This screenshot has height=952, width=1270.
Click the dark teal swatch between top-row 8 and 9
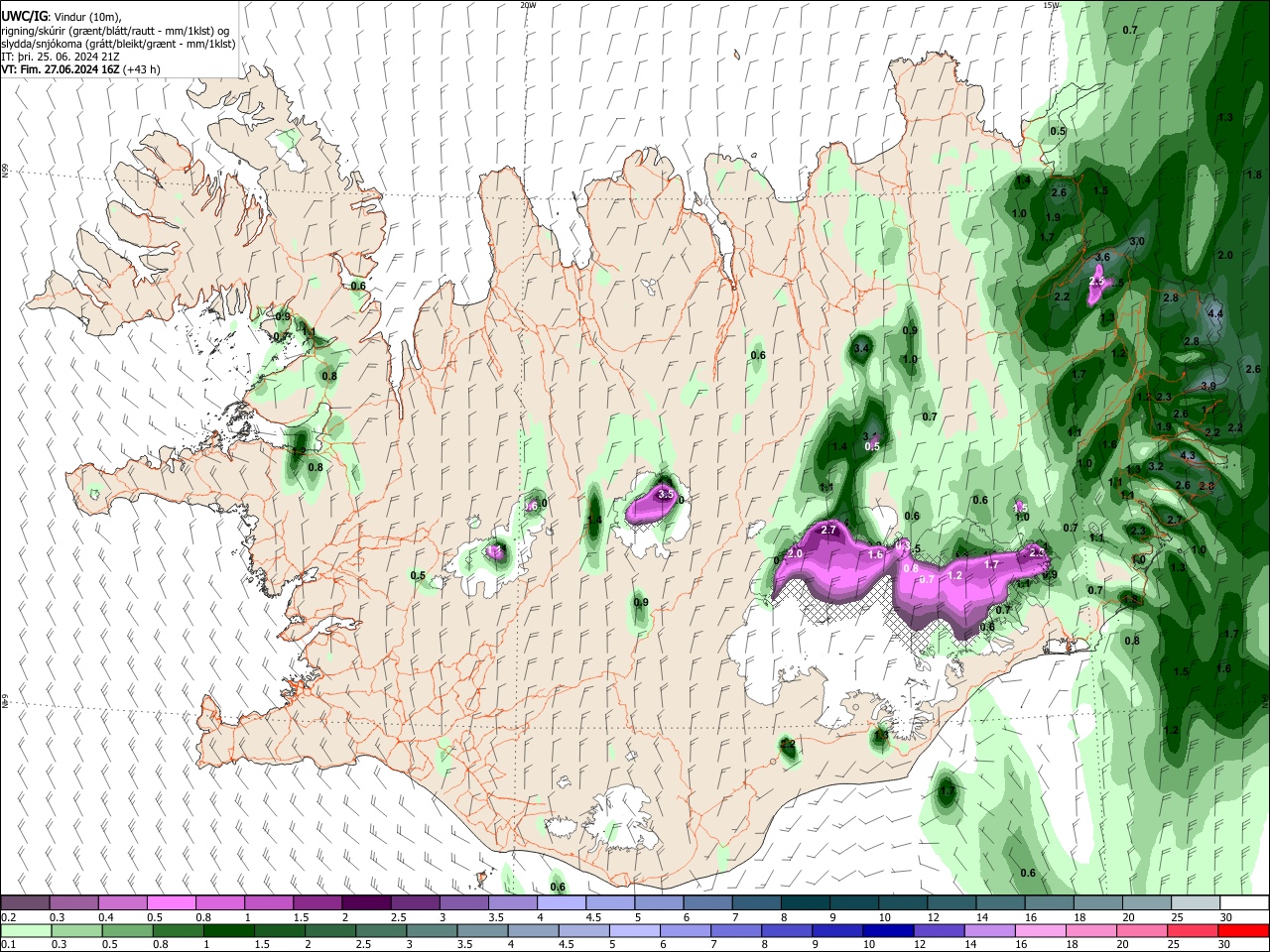tap(805, 903)
